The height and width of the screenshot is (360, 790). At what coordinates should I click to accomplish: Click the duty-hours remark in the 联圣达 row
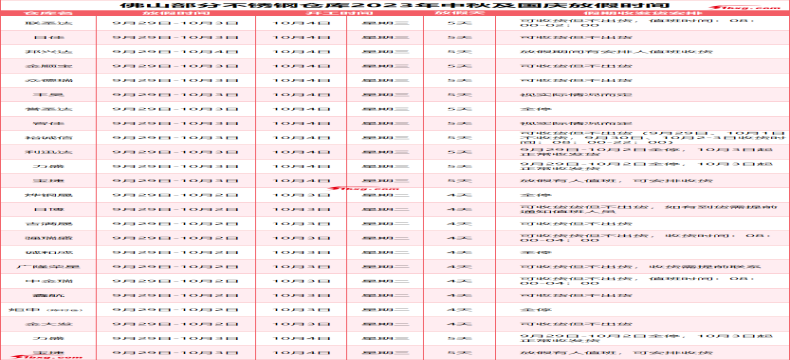click(637, 23)
